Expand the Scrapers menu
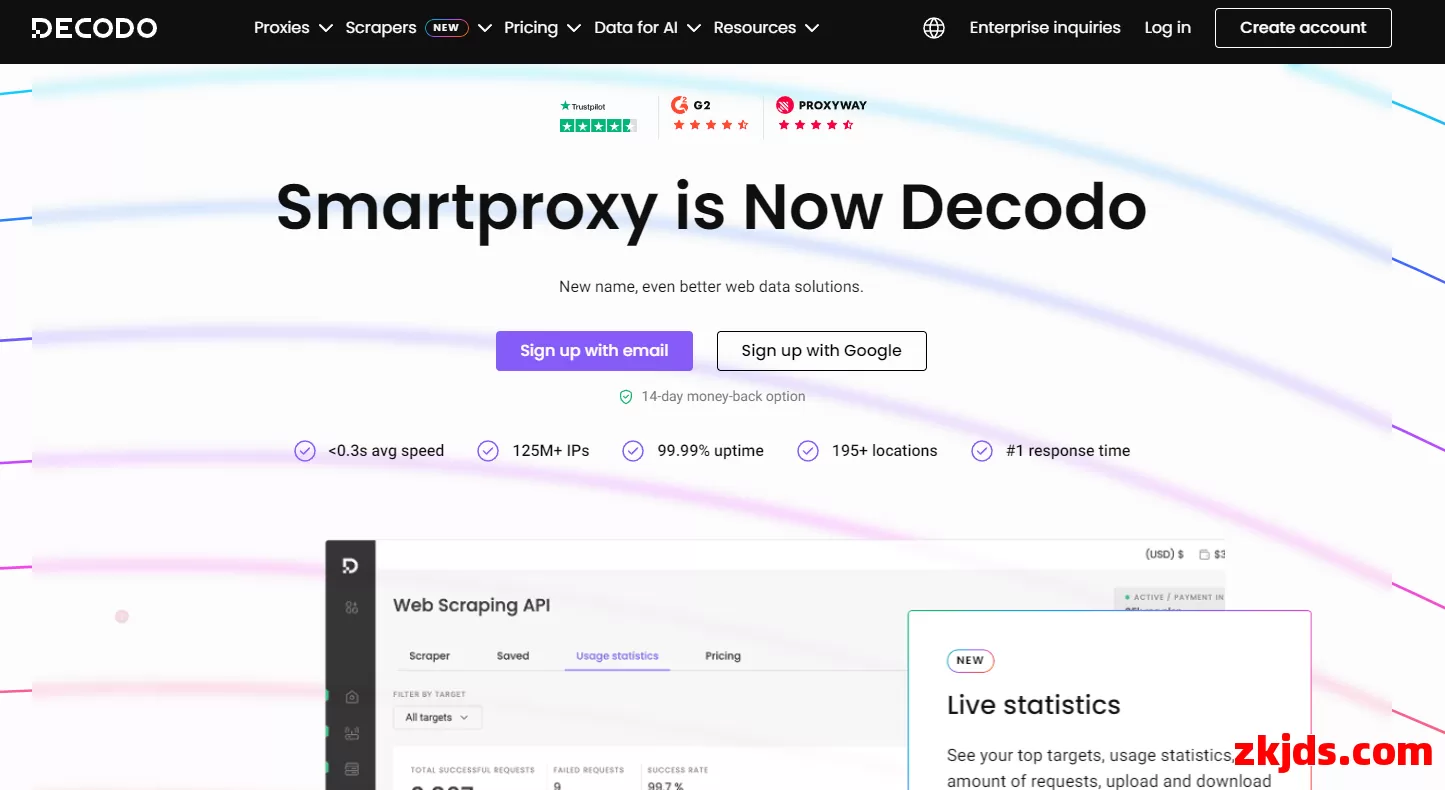 click(419, 28)
